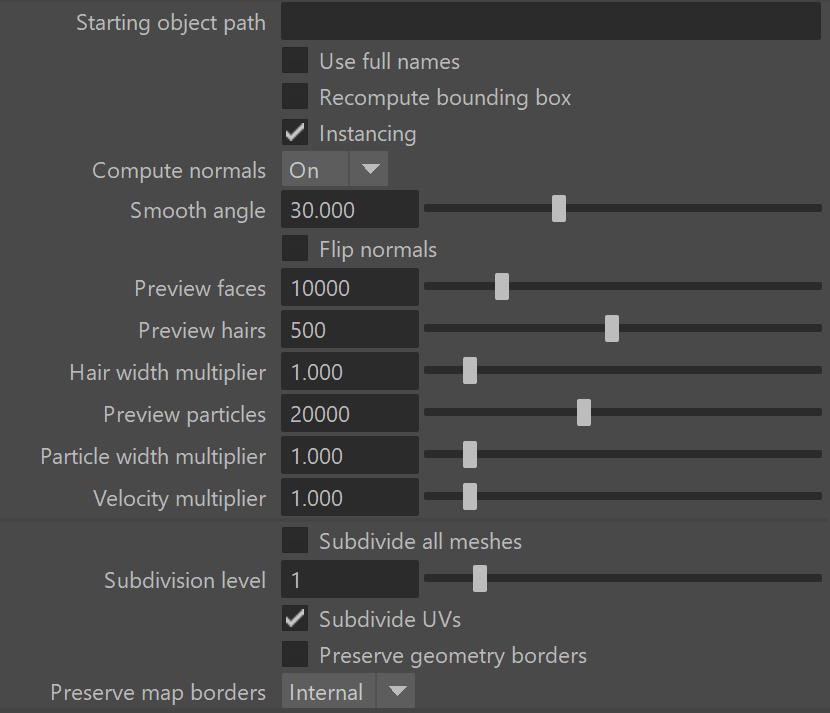830x713 pixels.
Task: Open the Preserve map borders dropdown
Action: [348, 691]
